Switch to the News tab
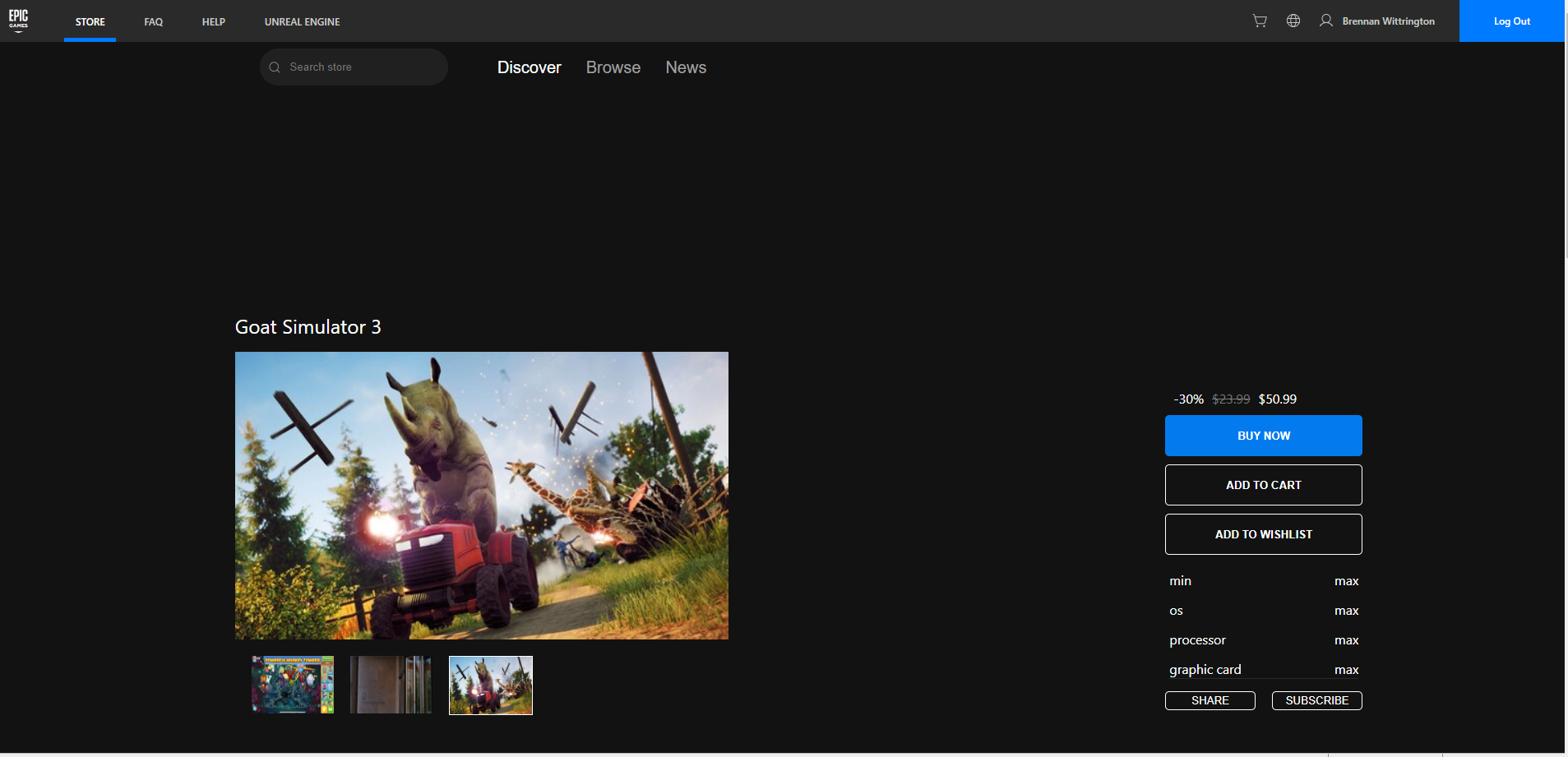Screen dimensions: 1568x757 [686, 67]
